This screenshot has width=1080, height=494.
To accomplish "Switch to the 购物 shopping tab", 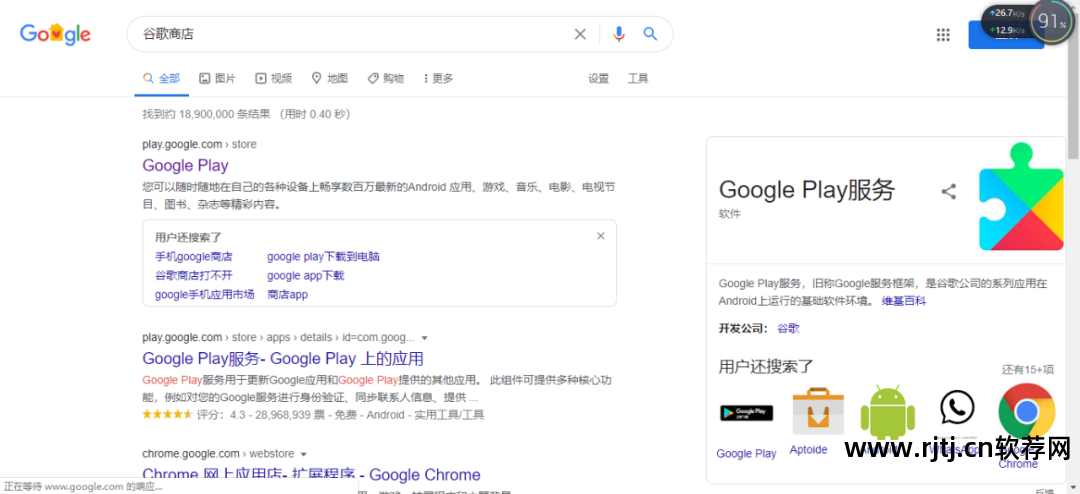I will pos(386,79).
